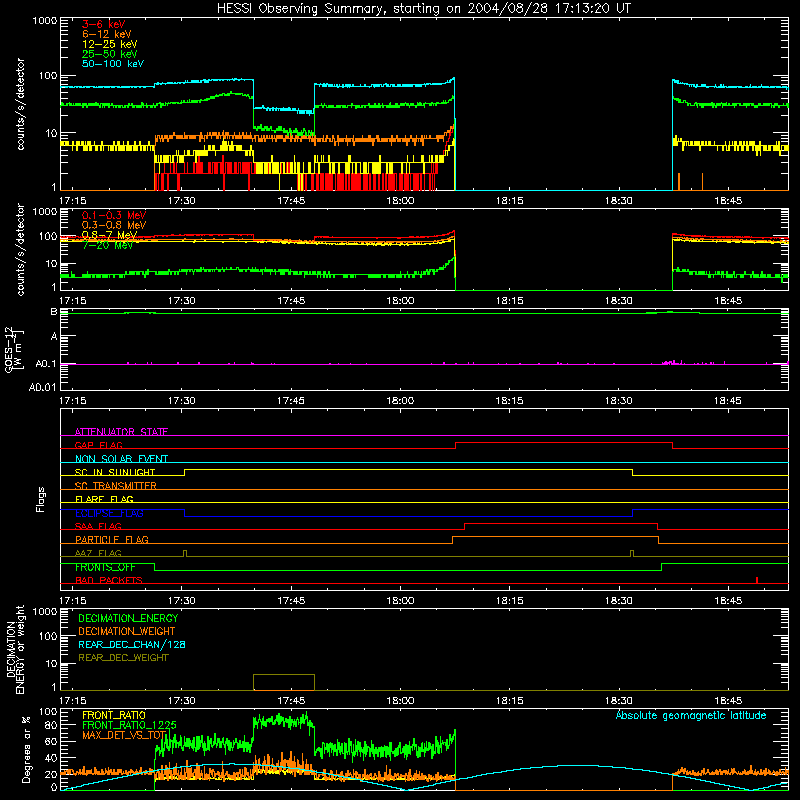Click the 17:45 tick label under decimation panel
The height and width of the screenshot is (800, 800).
(291, 701)
